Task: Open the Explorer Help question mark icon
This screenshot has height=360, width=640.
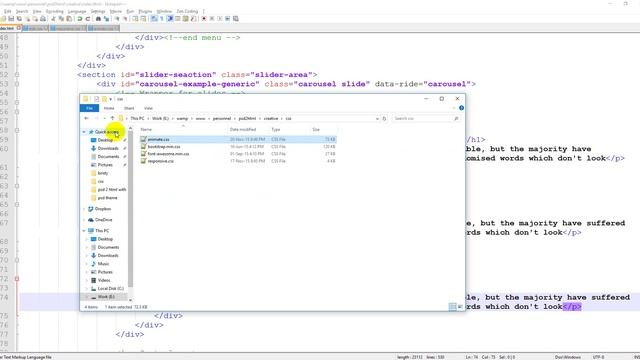Action: (x=461, y=108)
